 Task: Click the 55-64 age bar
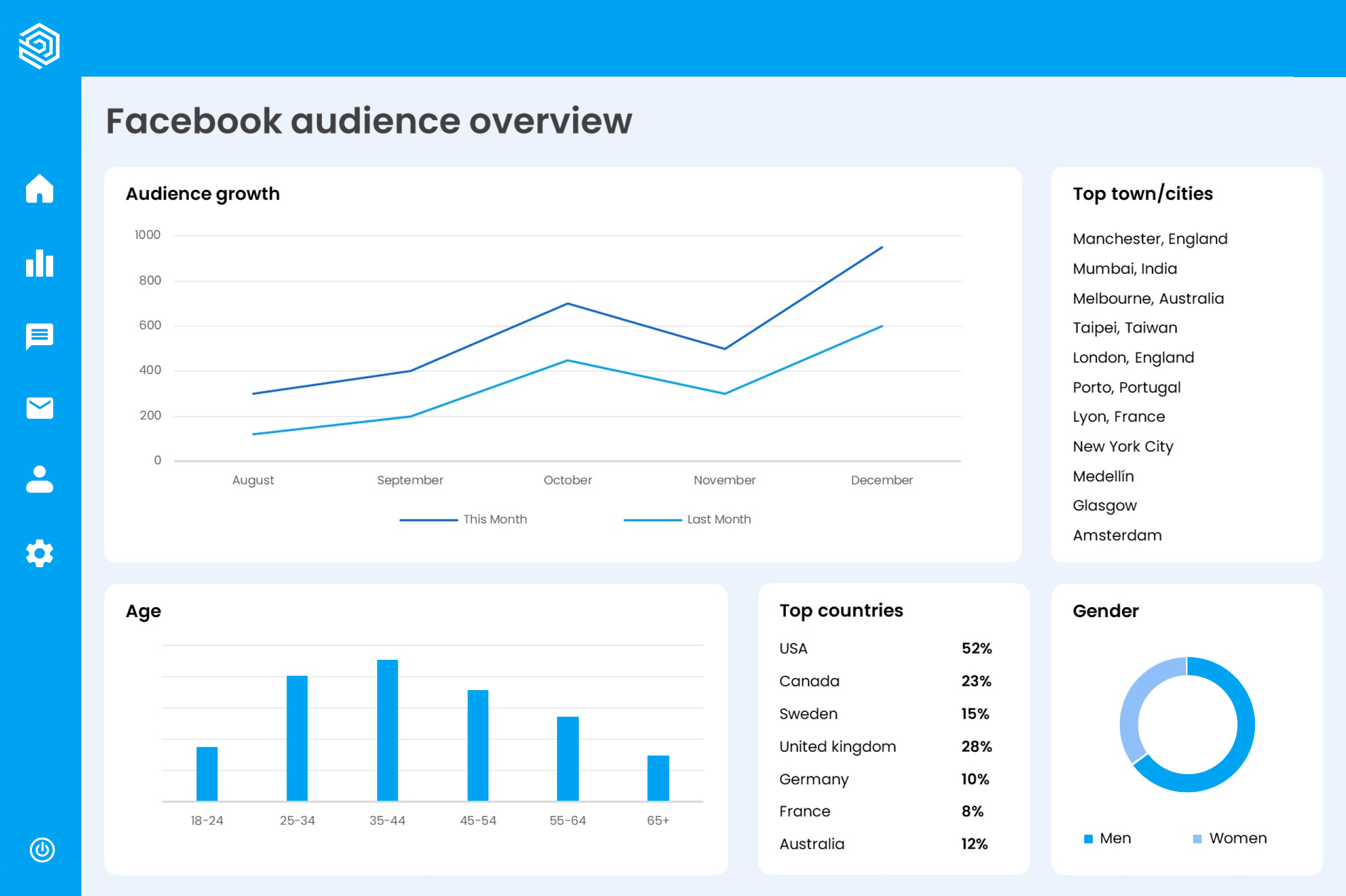pyautogui.click(x=568, y=759)
